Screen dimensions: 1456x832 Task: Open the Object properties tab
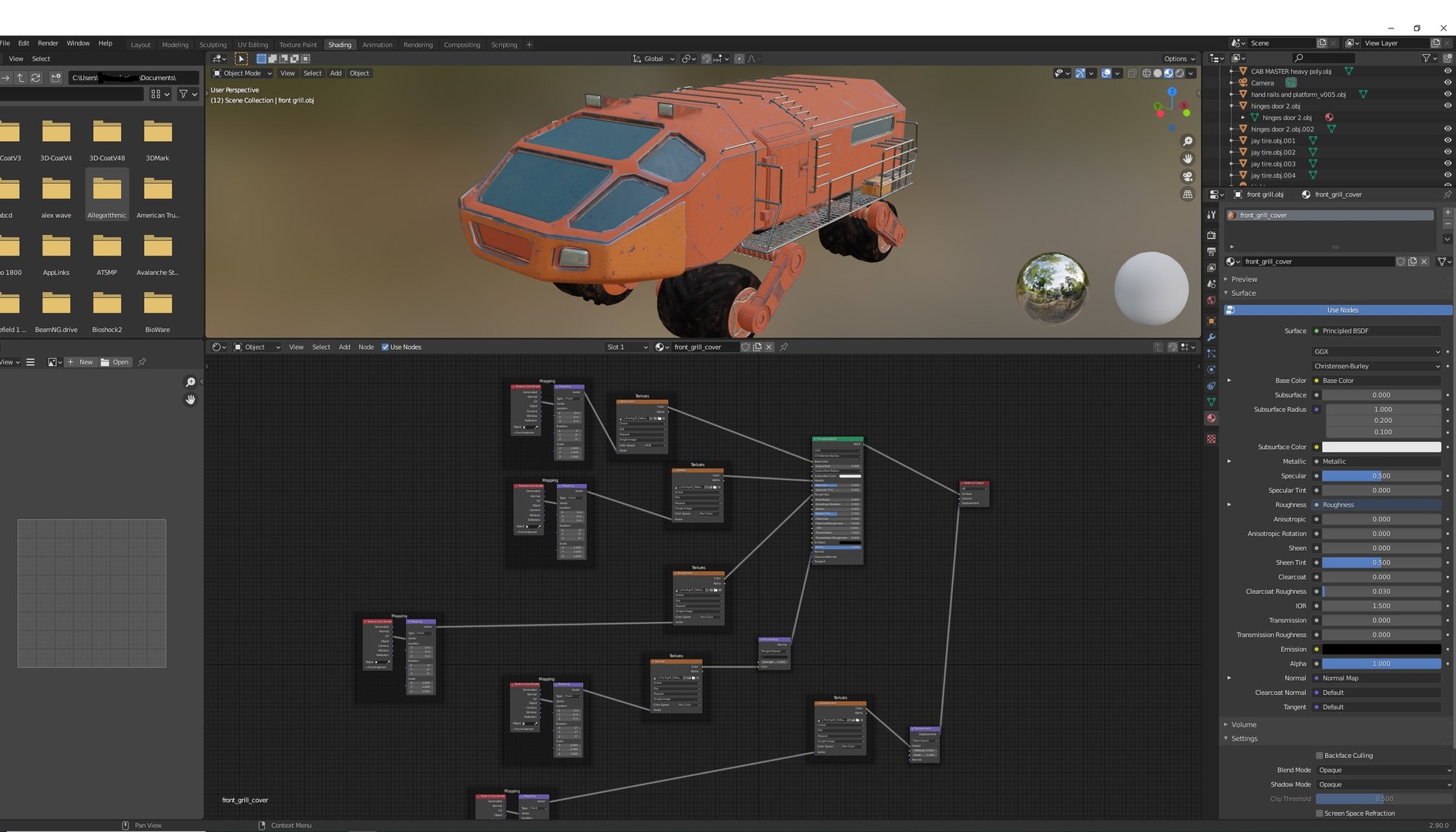[1212, 321]
